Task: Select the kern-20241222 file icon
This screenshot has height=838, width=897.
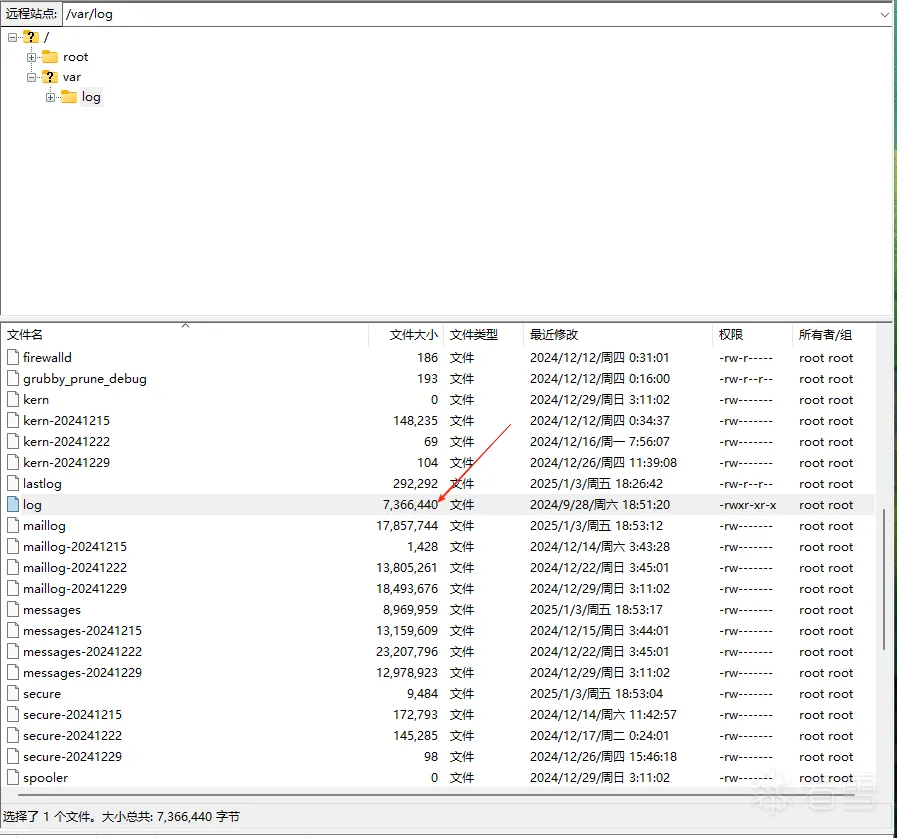Action: (13, 442)
